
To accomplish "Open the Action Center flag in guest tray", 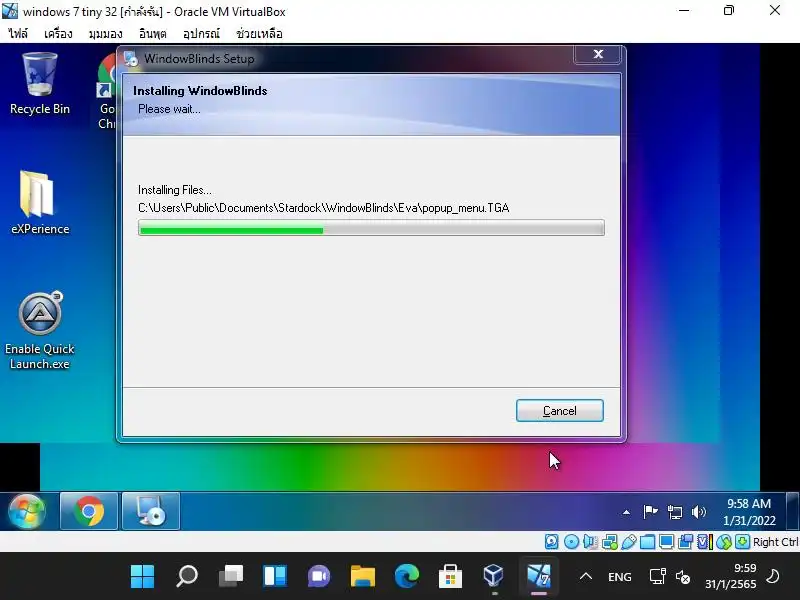I will (x=650, y=511).
